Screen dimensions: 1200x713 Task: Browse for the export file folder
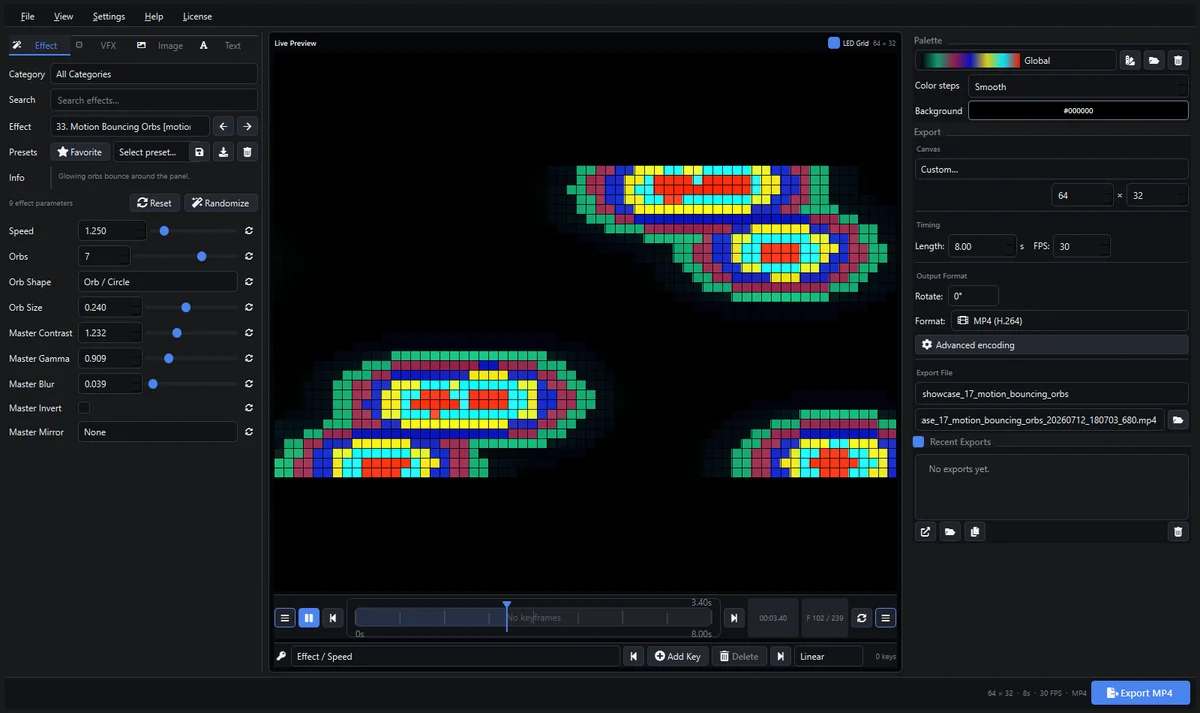1178,420
